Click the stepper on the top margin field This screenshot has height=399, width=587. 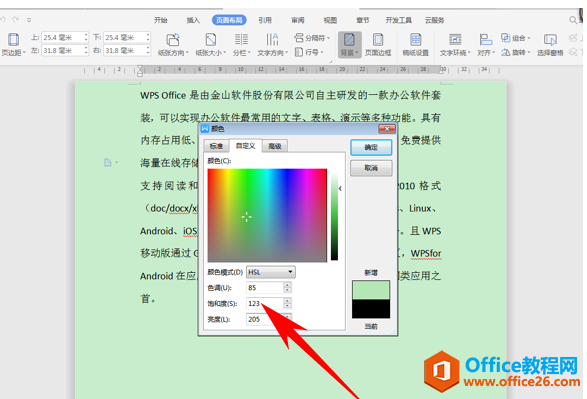(x=86, y=37)
